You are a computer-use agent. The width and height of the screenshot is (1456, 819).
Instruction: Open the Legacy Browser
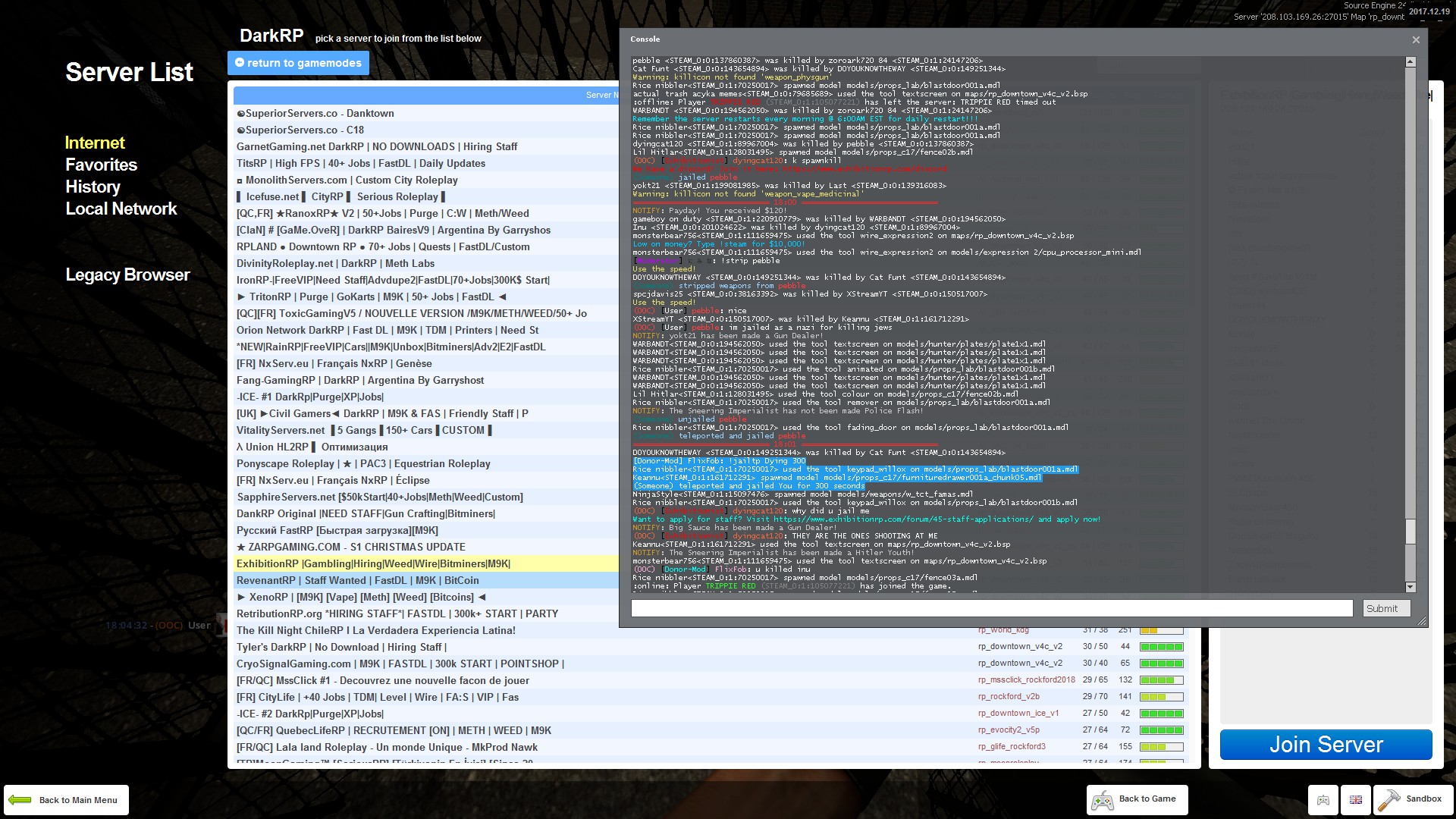[x=127, y=275]
